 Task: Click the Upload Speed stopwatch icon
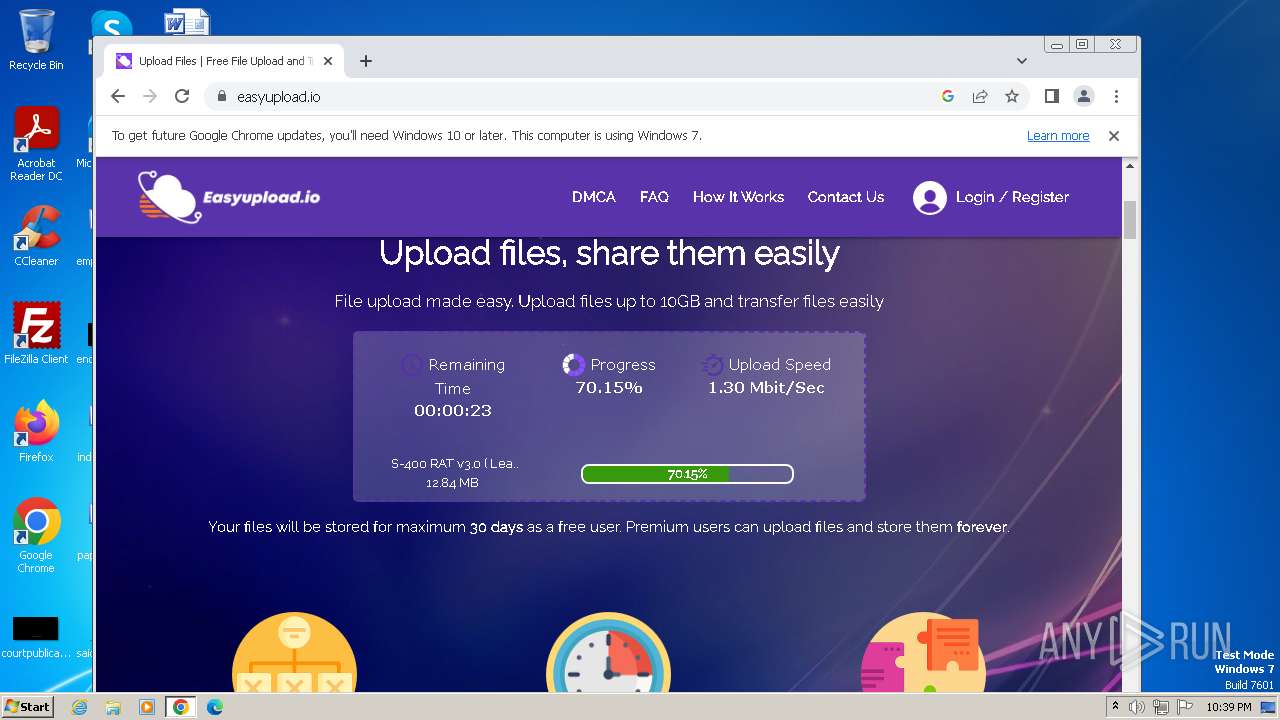(712, 365)
